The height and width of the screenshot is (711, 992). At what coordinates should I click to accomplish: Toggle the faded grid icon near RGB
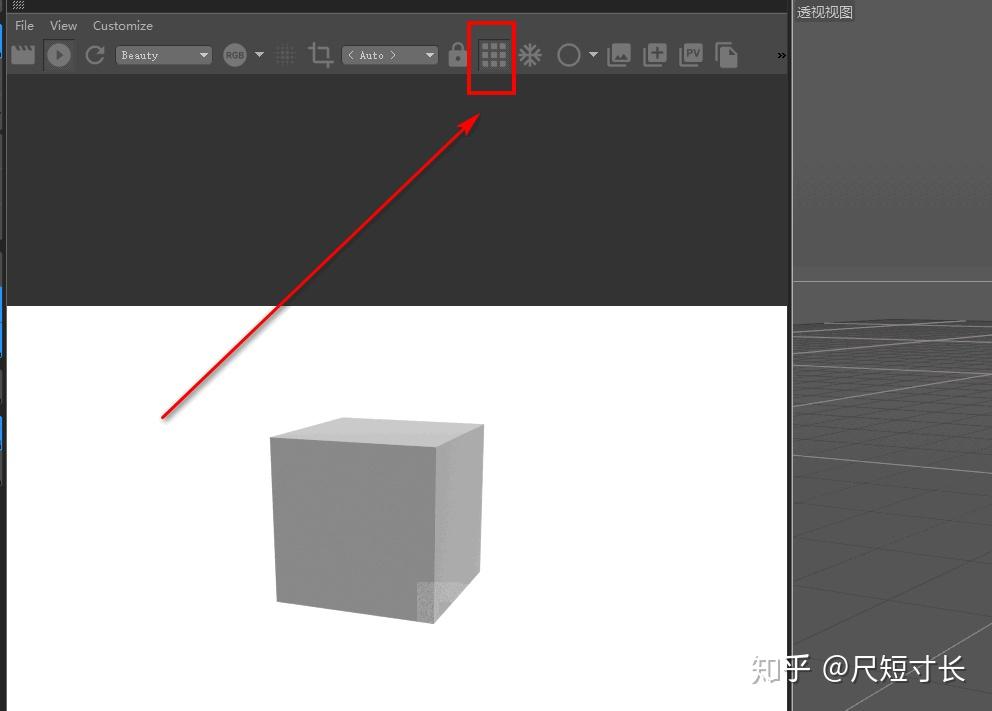285,55
